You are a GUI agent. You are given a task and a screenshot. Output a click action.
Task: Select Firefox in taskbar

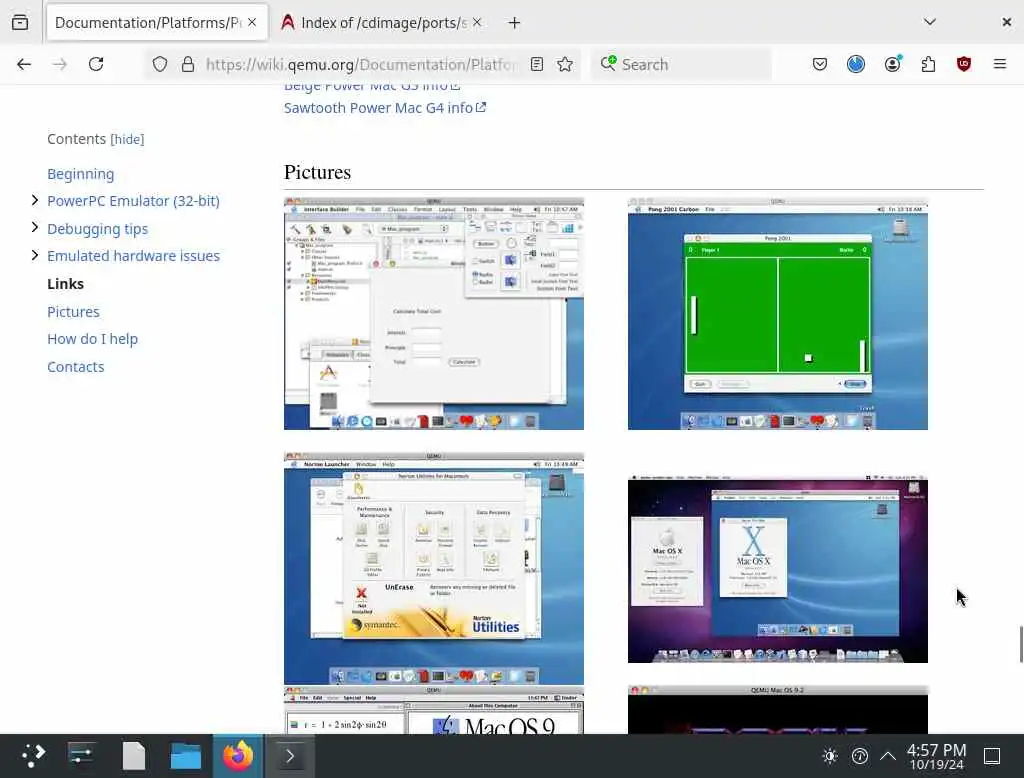tap(238, 756)
